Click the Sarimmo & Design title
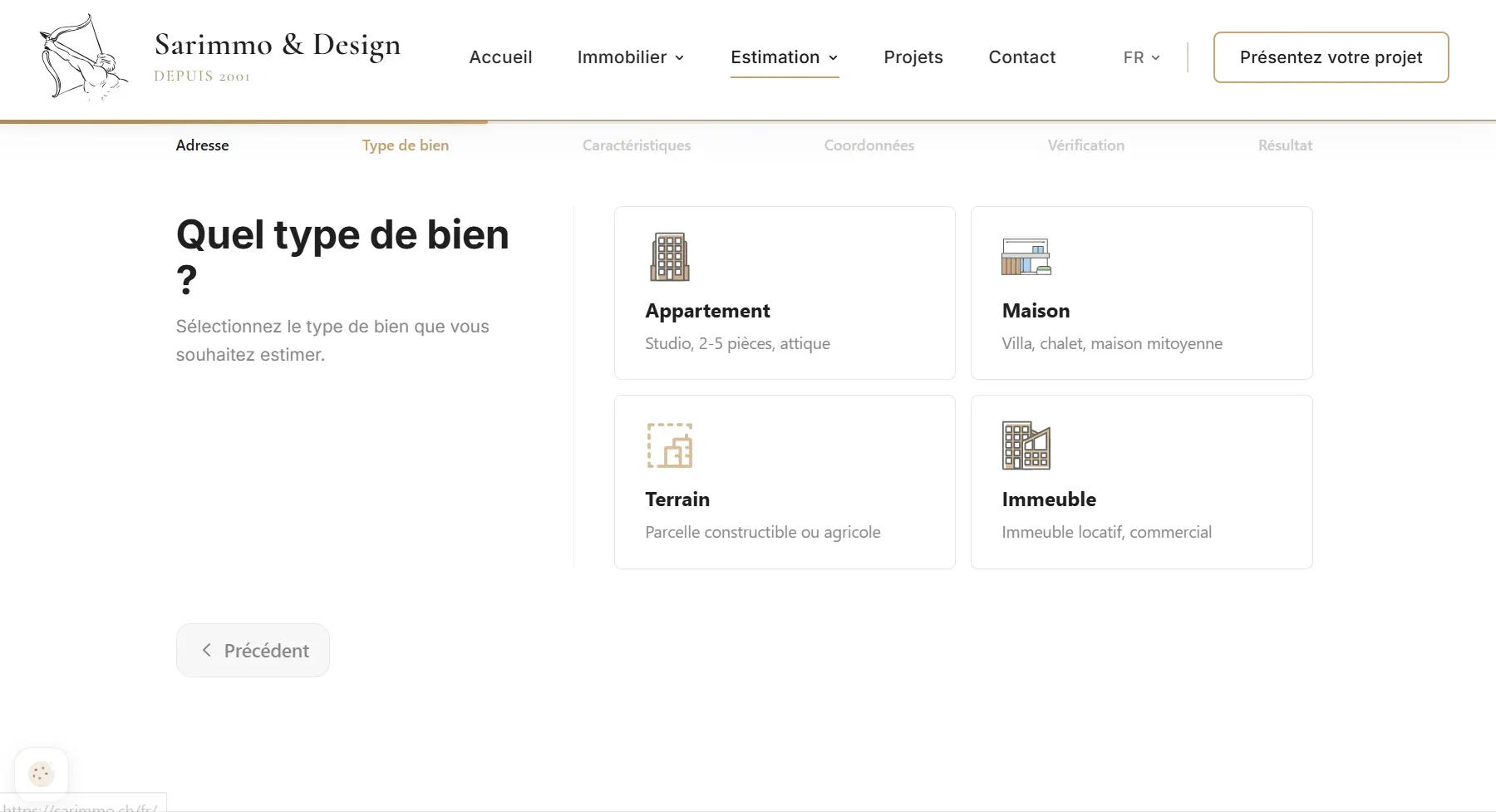The width and height of the screenshot is (1496, 812). [278, 44]
